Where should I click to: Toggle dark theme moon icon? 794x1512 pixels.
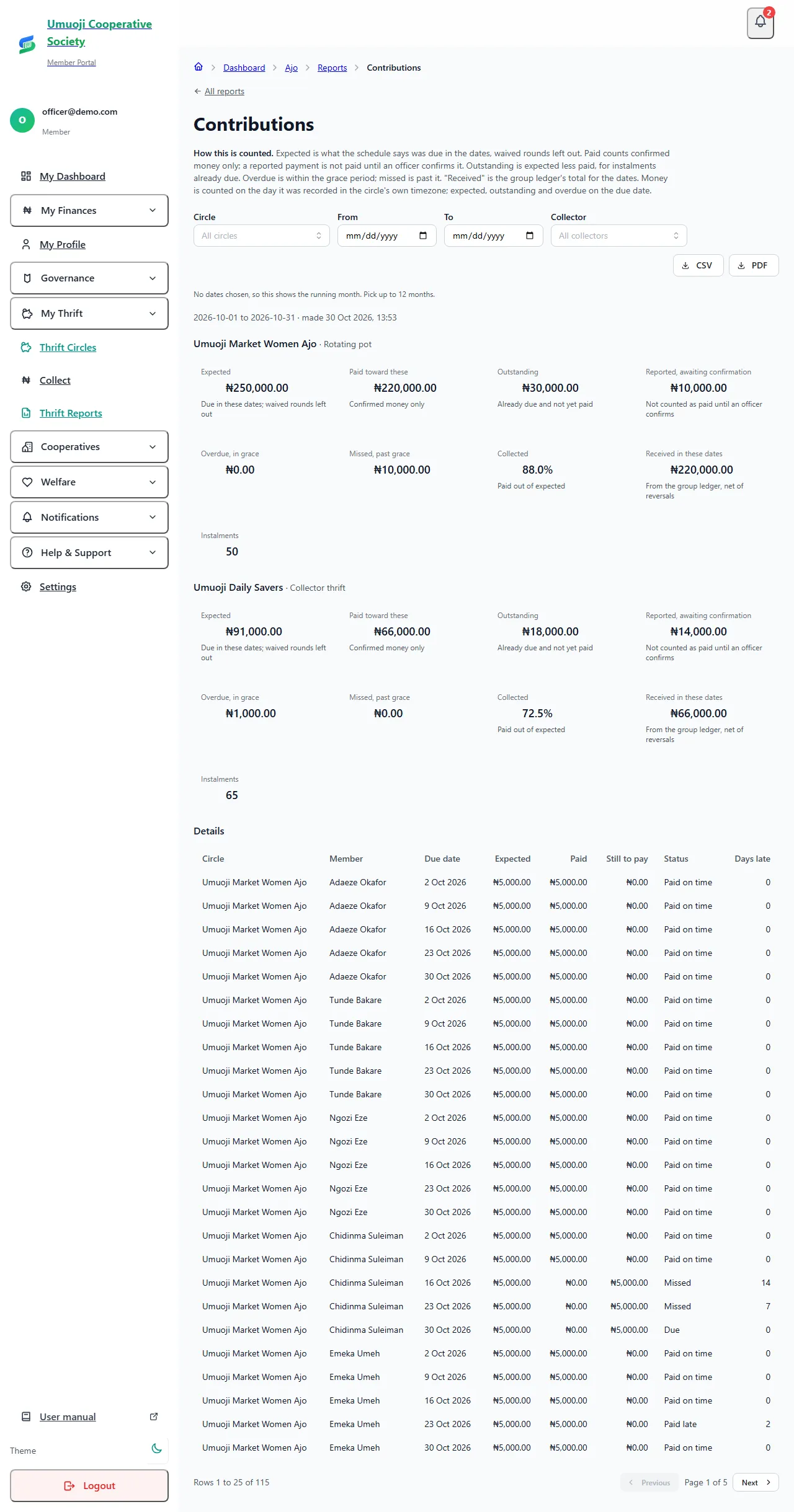click(156, 1449)
